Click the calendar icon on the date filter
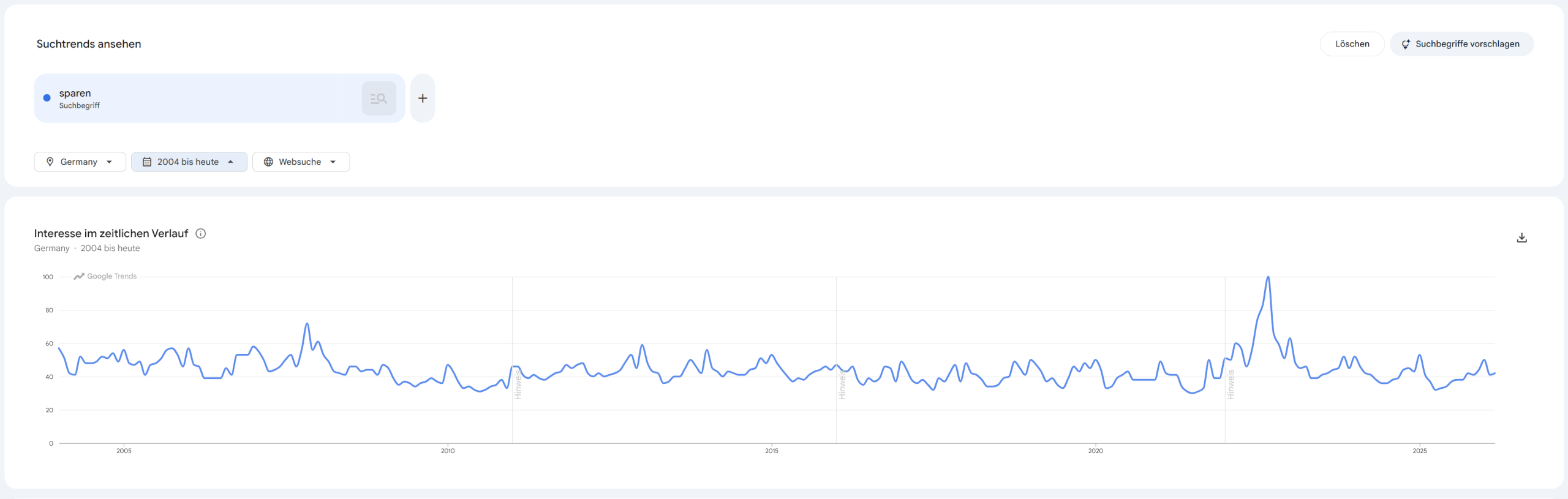 coord(147,162)
